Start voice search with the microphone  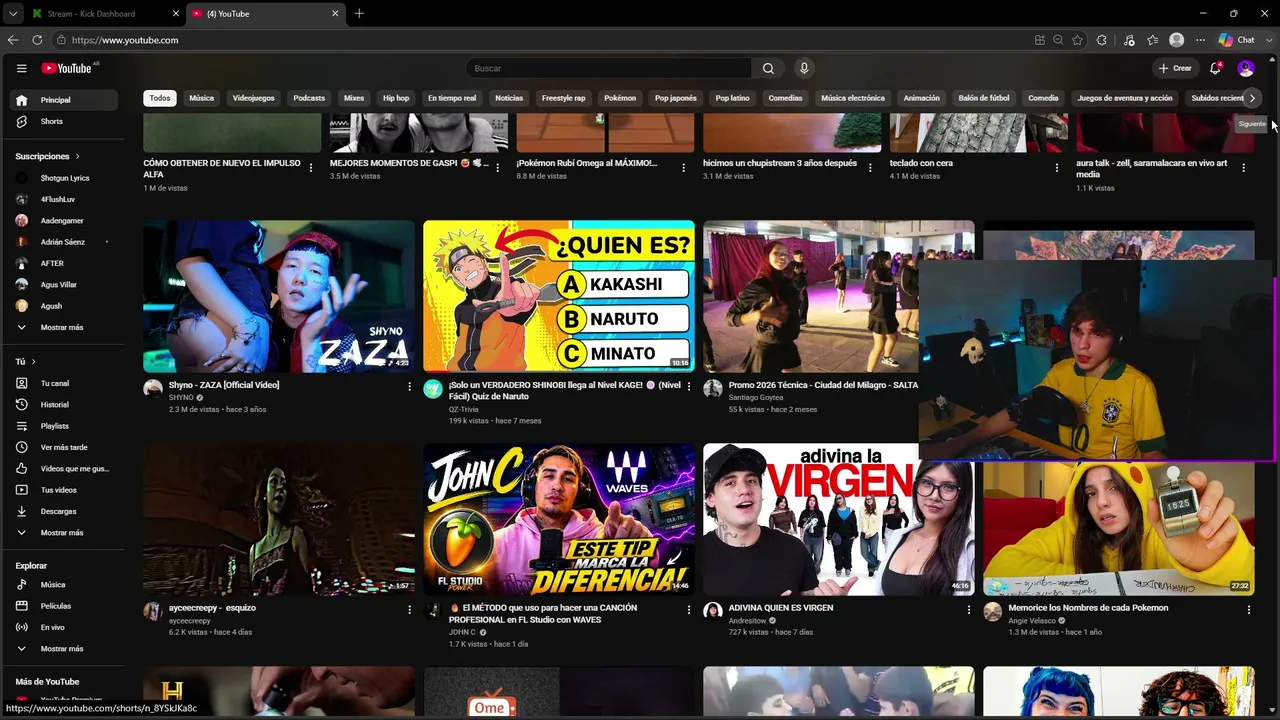[804, 68]
